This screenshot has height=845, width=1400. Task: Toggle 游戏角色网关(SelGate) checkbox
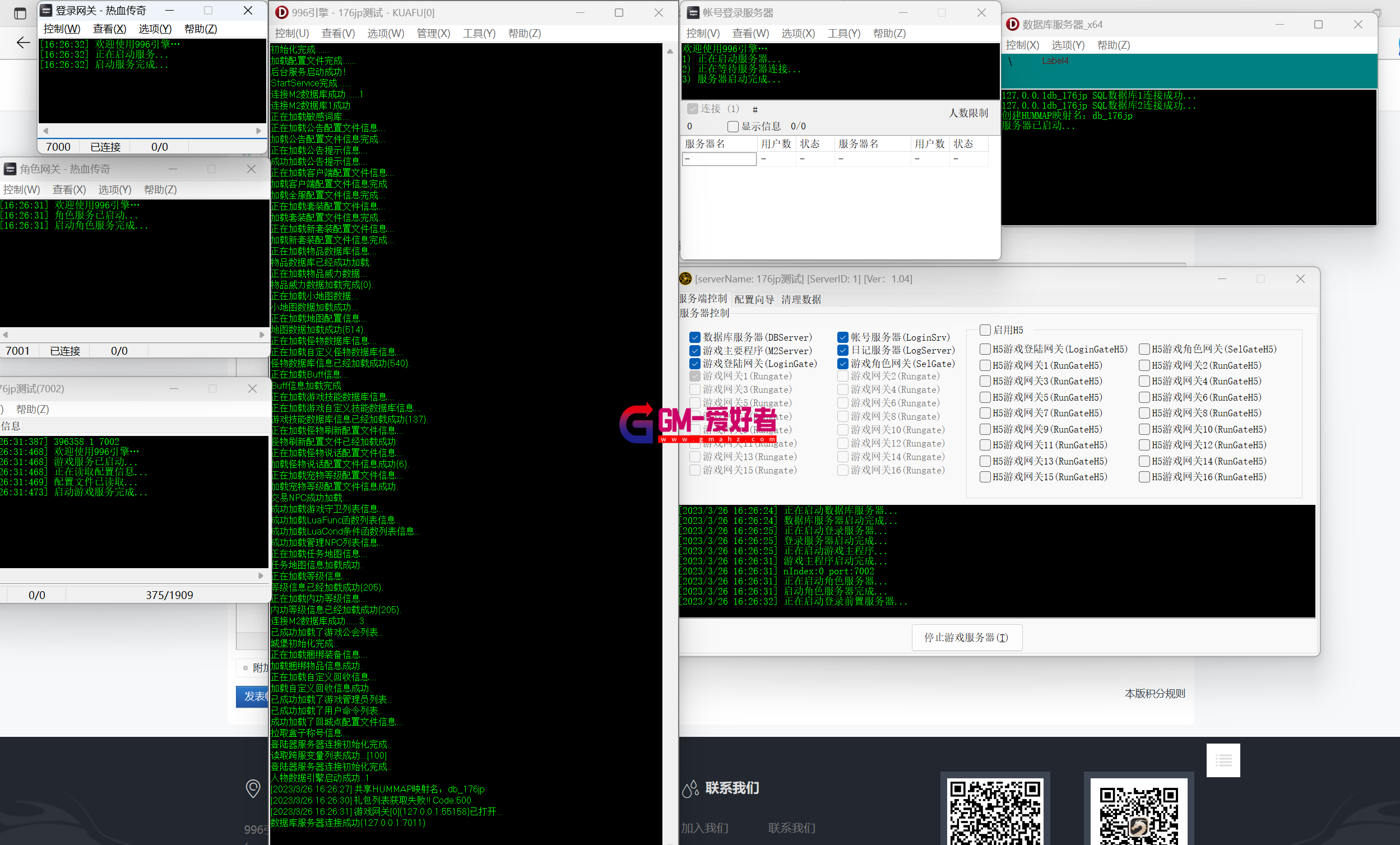[842, 364]
